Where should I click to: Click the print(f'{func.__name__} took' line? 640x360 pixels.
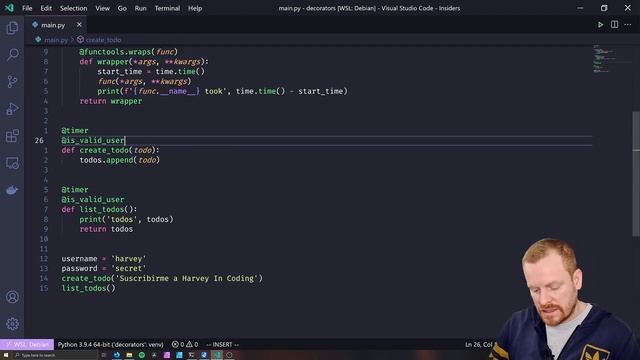tap(222, 91)
